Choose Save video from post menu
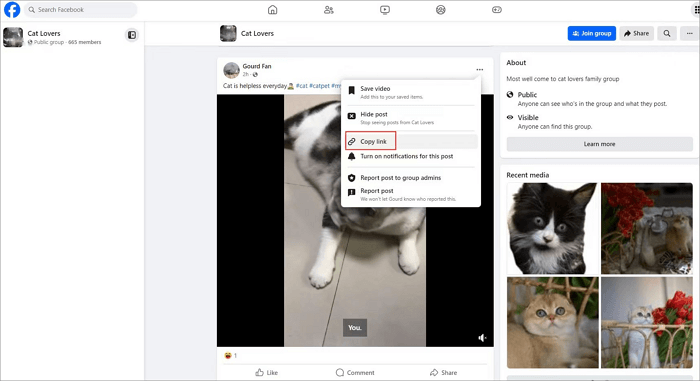This screenshot has height=381, width=700. 411,92
